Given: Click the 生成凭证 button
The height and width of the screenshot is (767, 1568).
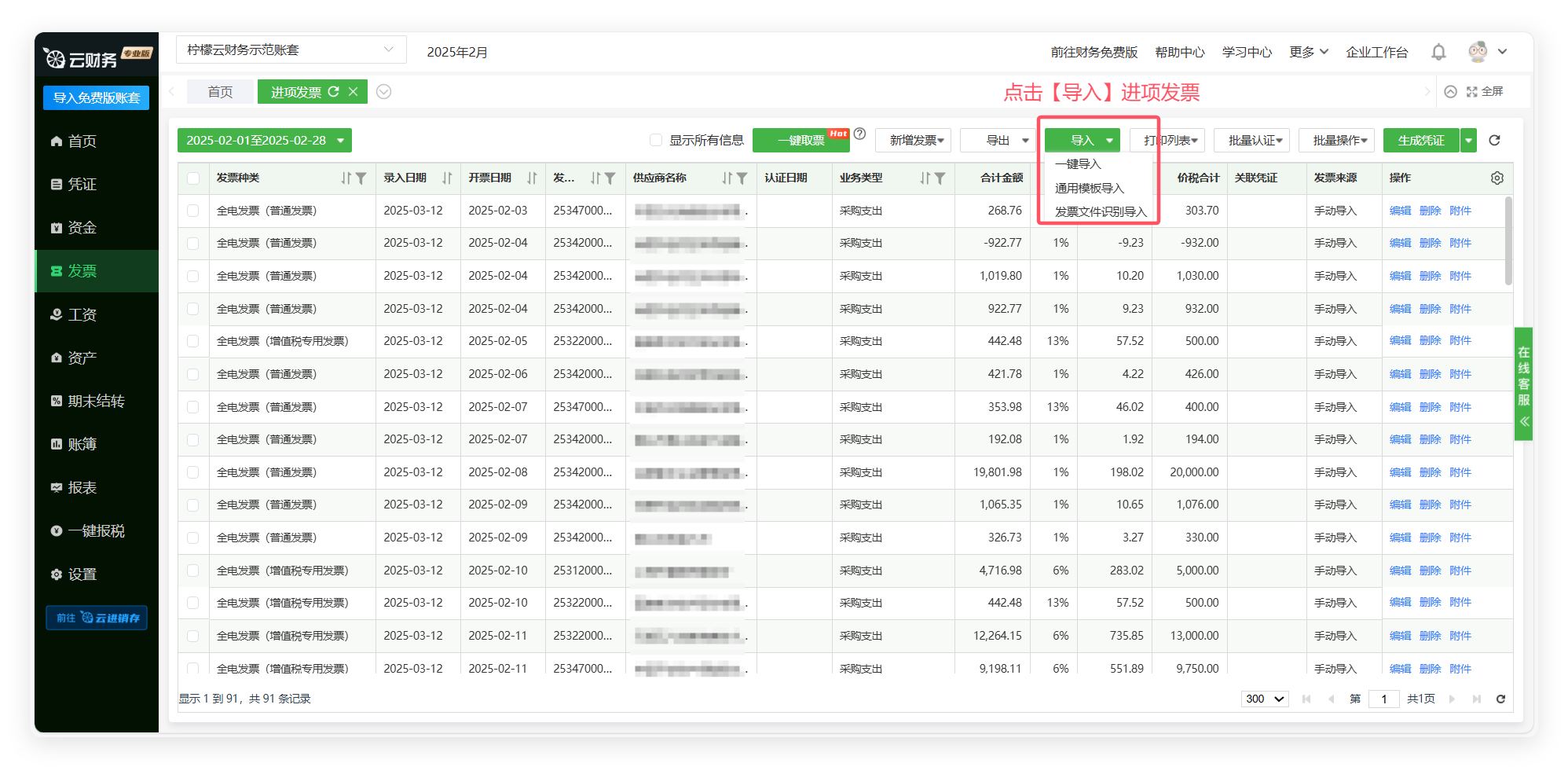Looking at the screenshot, I should coord(1420,141).
